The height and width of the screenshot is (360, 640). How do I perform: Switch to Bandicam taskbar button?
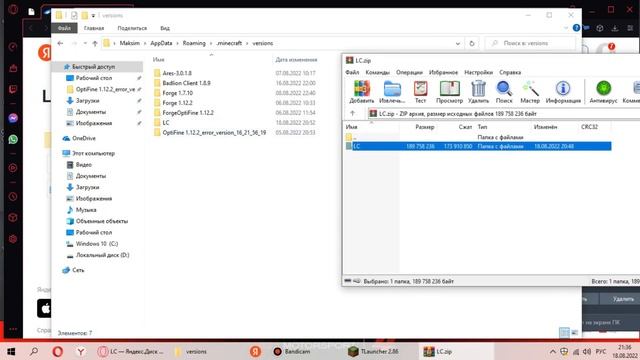click(292, 351)
